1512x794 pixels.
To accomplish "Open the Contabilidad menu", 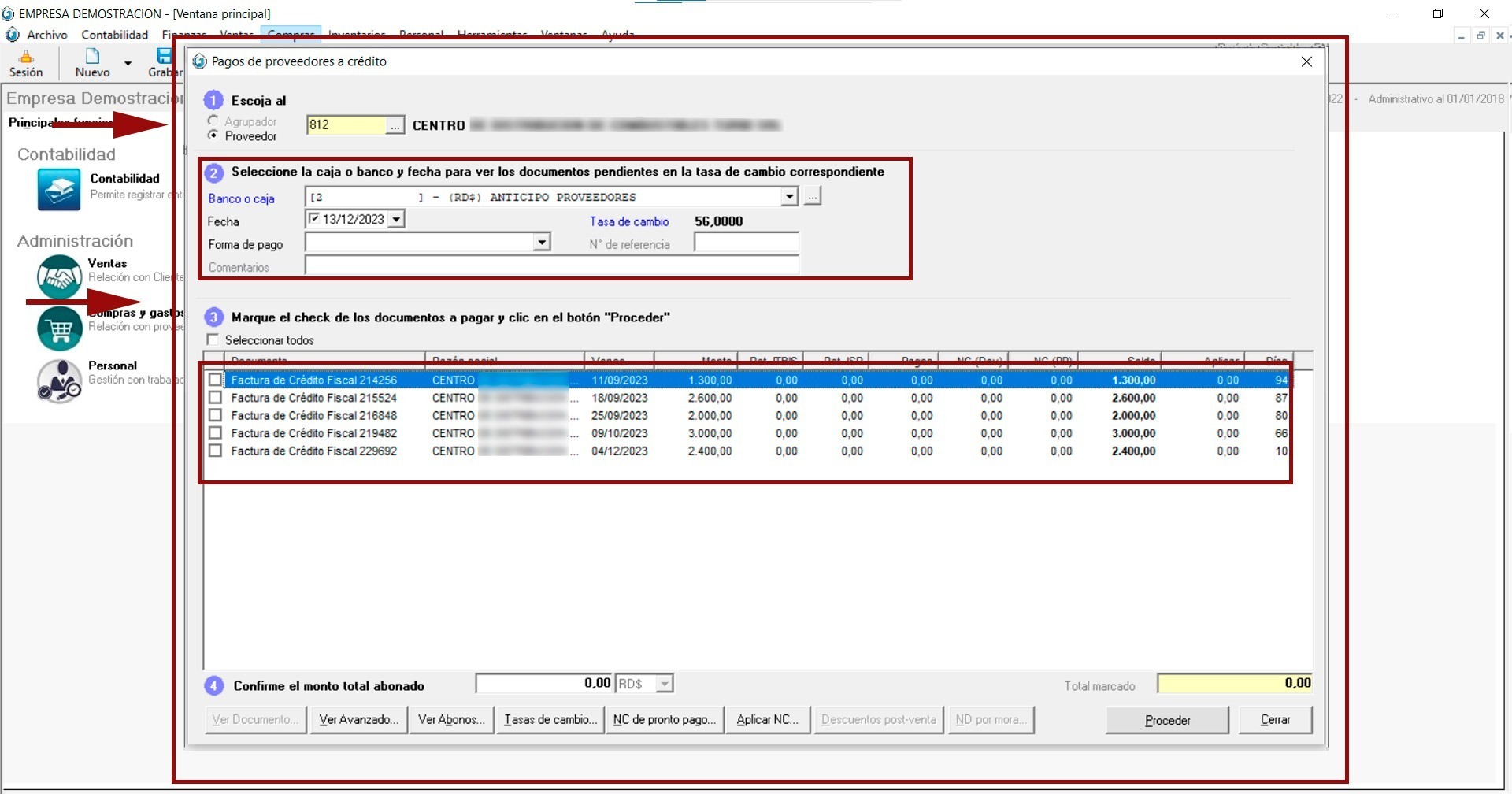I will pyautogui.click(x=115, y=35).
